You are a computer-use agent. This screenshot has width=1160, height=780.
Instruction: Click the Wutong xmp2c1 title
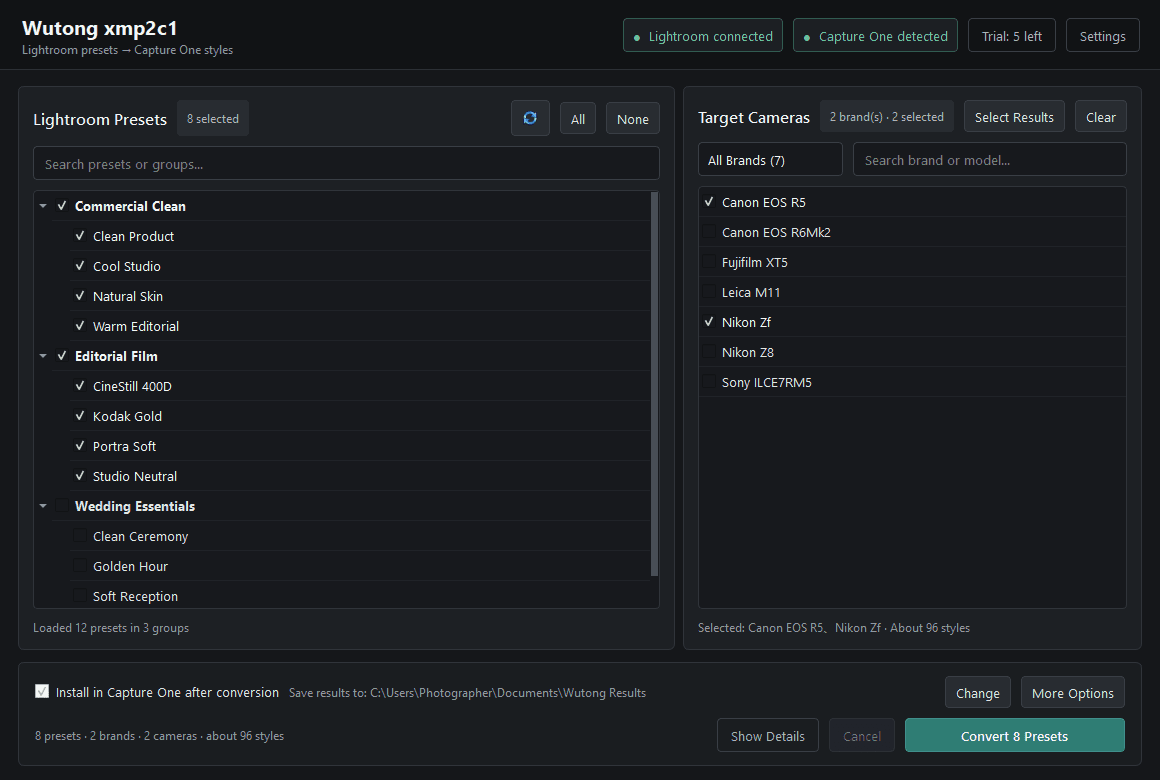pyautogui.click(x=100, y=28)
